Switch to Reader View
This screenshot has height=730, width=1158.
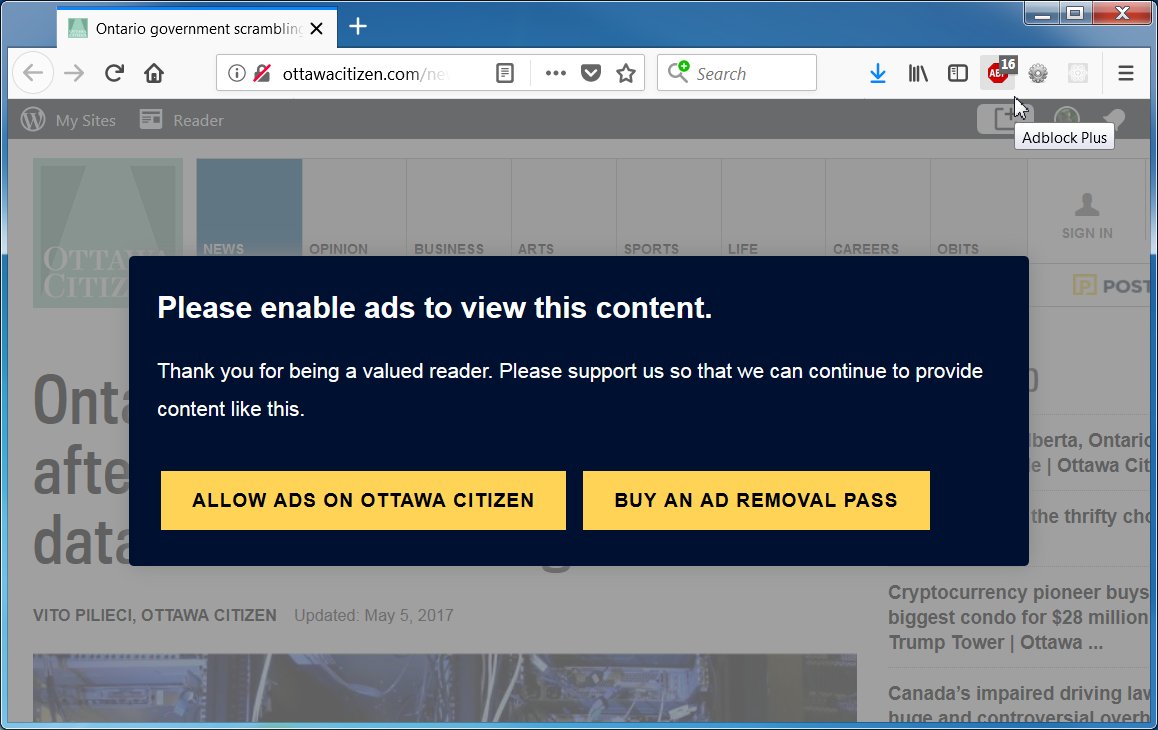click(x=505, y=72)
